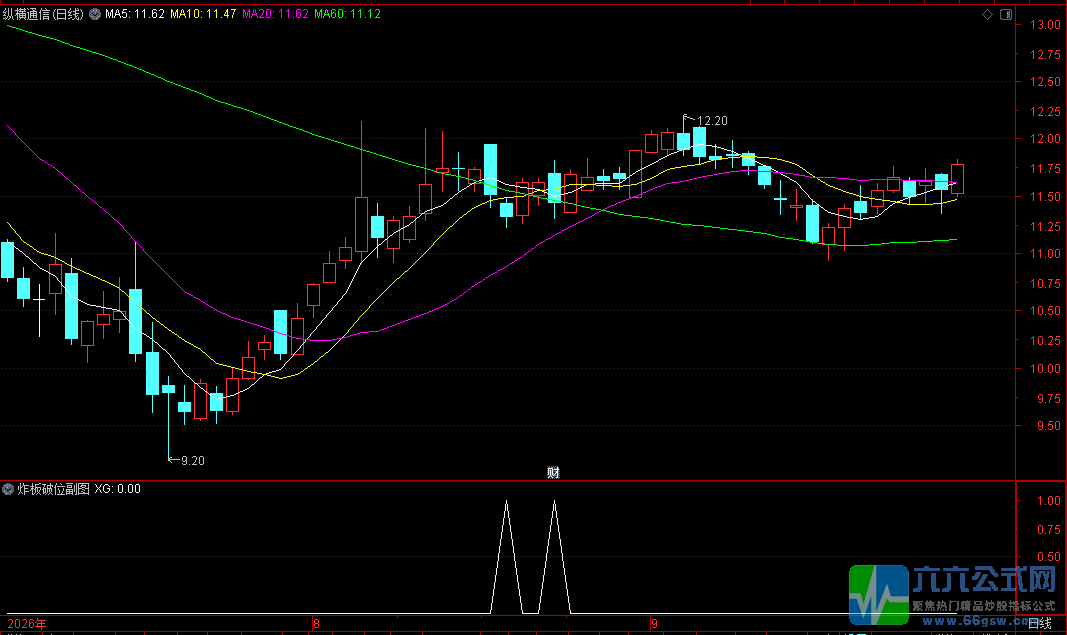Select the MA5 white moving average label
Viewport: 1067px width, 635px height.
tap(135, 14)
